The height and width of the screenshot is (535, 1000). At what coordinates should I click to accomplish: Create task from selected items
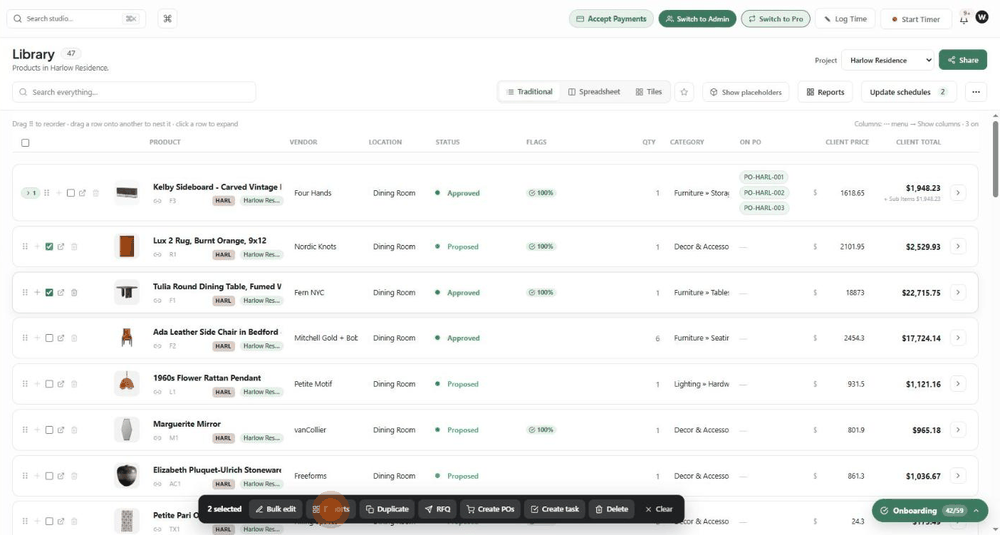click(x=555, y=509)
